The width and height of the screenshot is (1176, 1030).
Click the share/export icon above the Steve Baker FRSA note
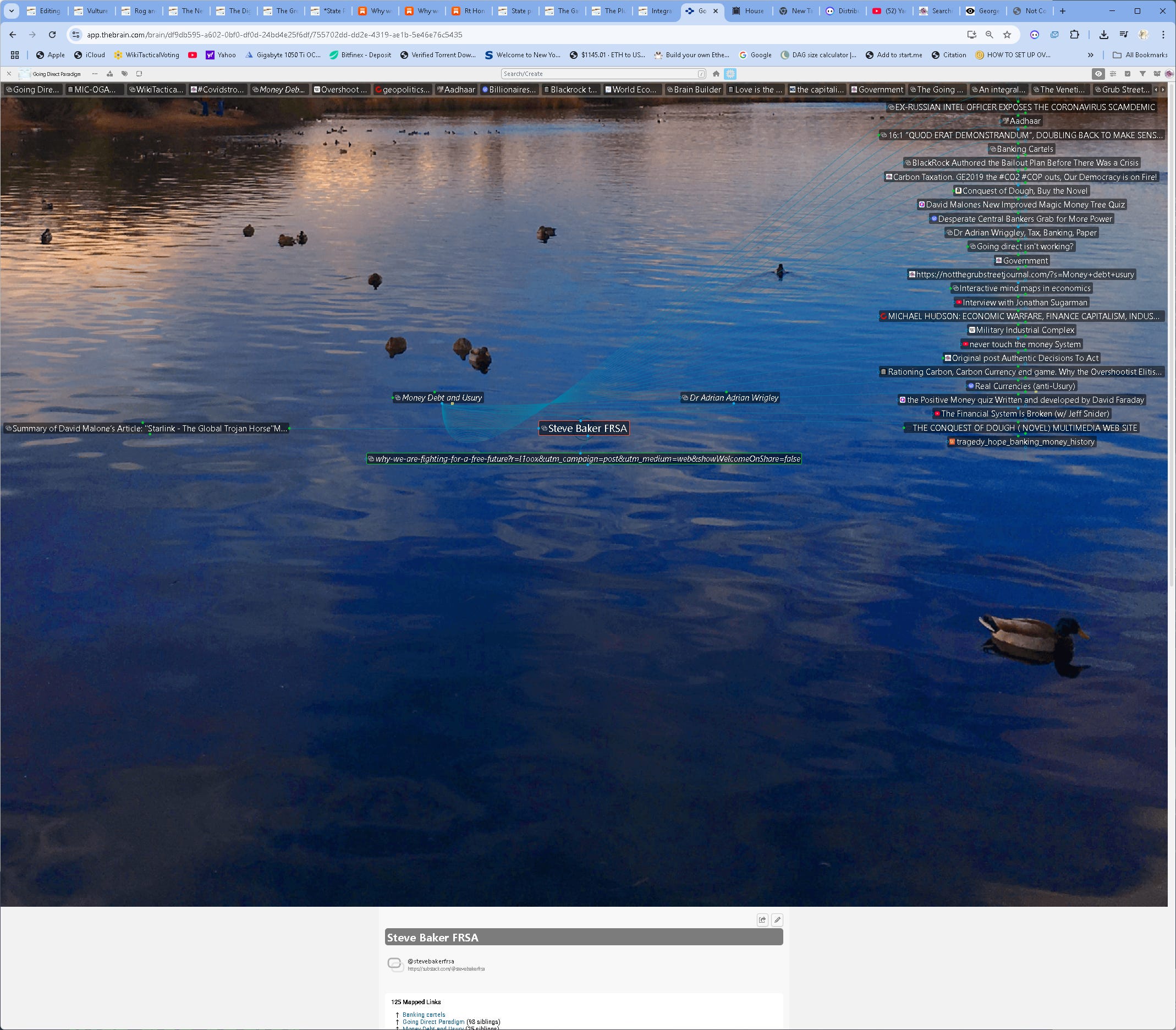(x=762, y=919)
